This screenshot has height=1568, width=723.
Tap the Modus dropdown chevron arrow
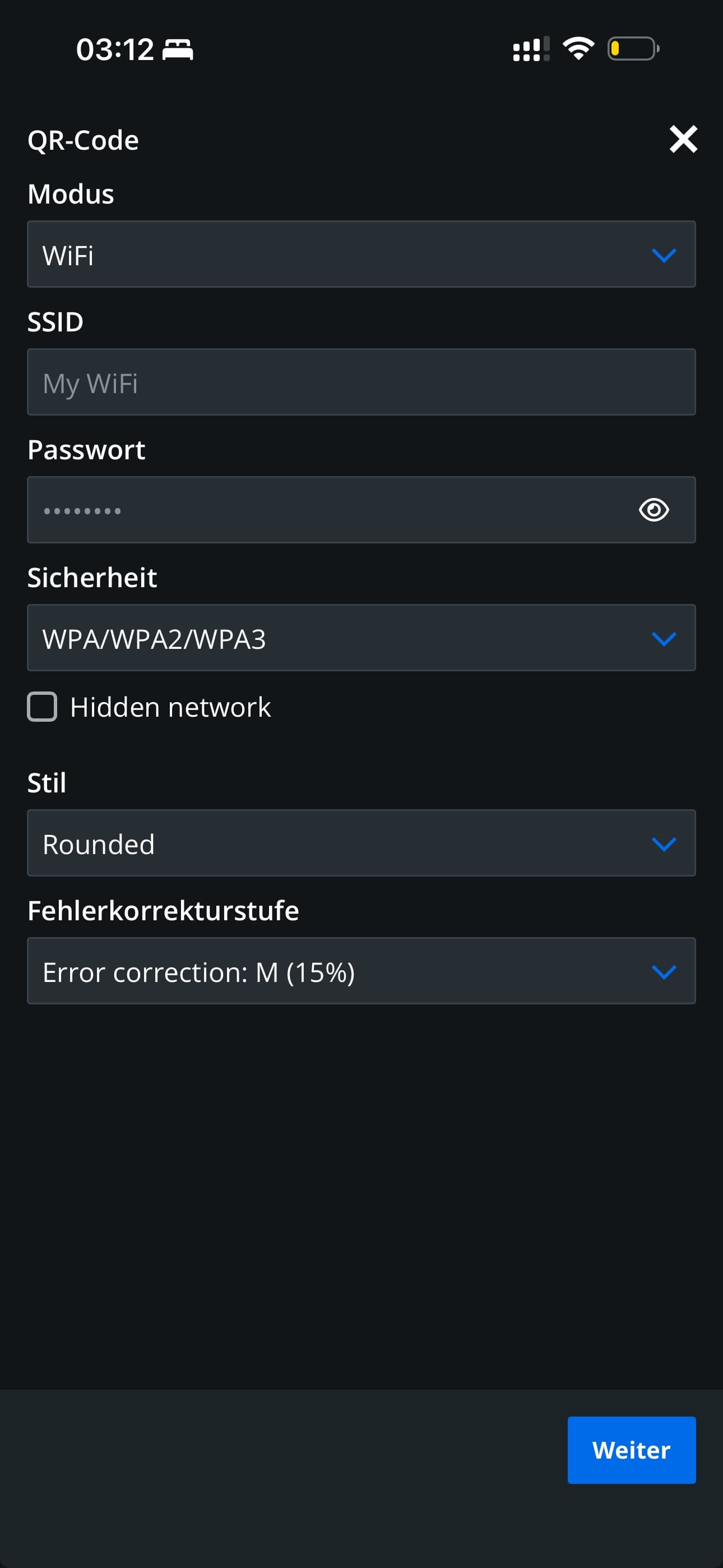(664, 255)
